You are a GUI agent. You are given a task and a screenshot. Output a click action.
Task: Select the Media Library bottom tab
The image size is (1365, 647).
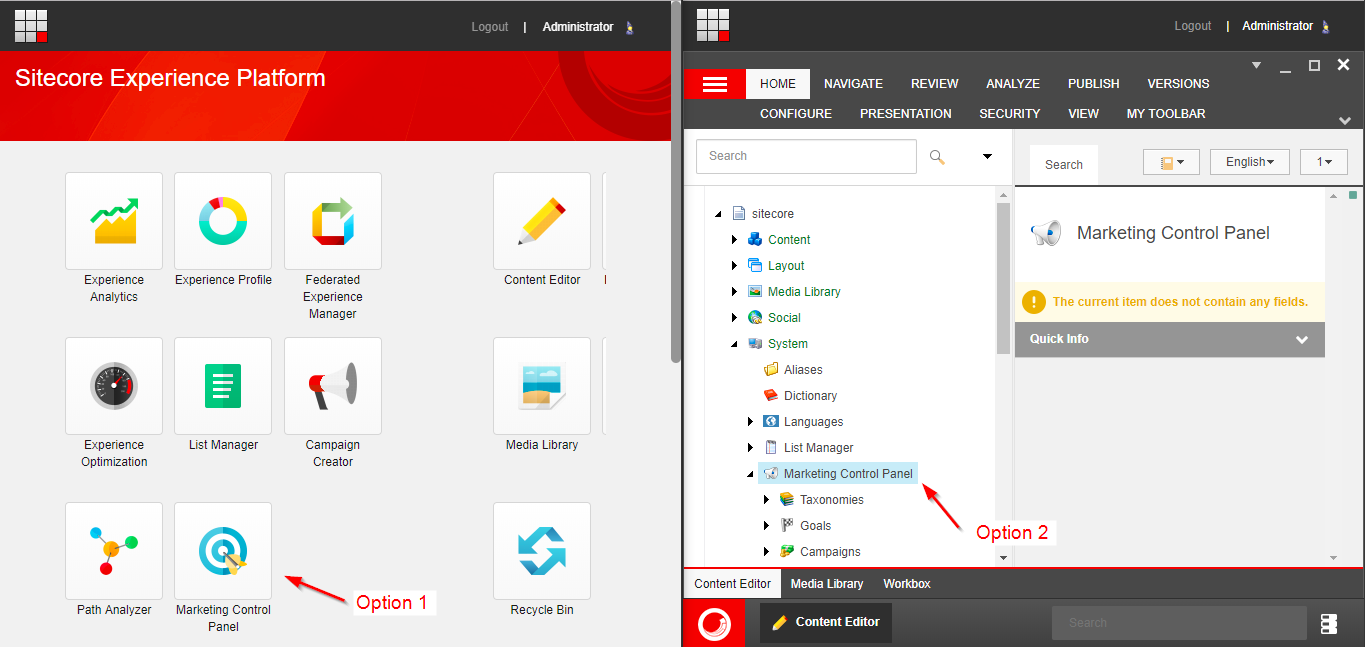(x=826, y=584)
